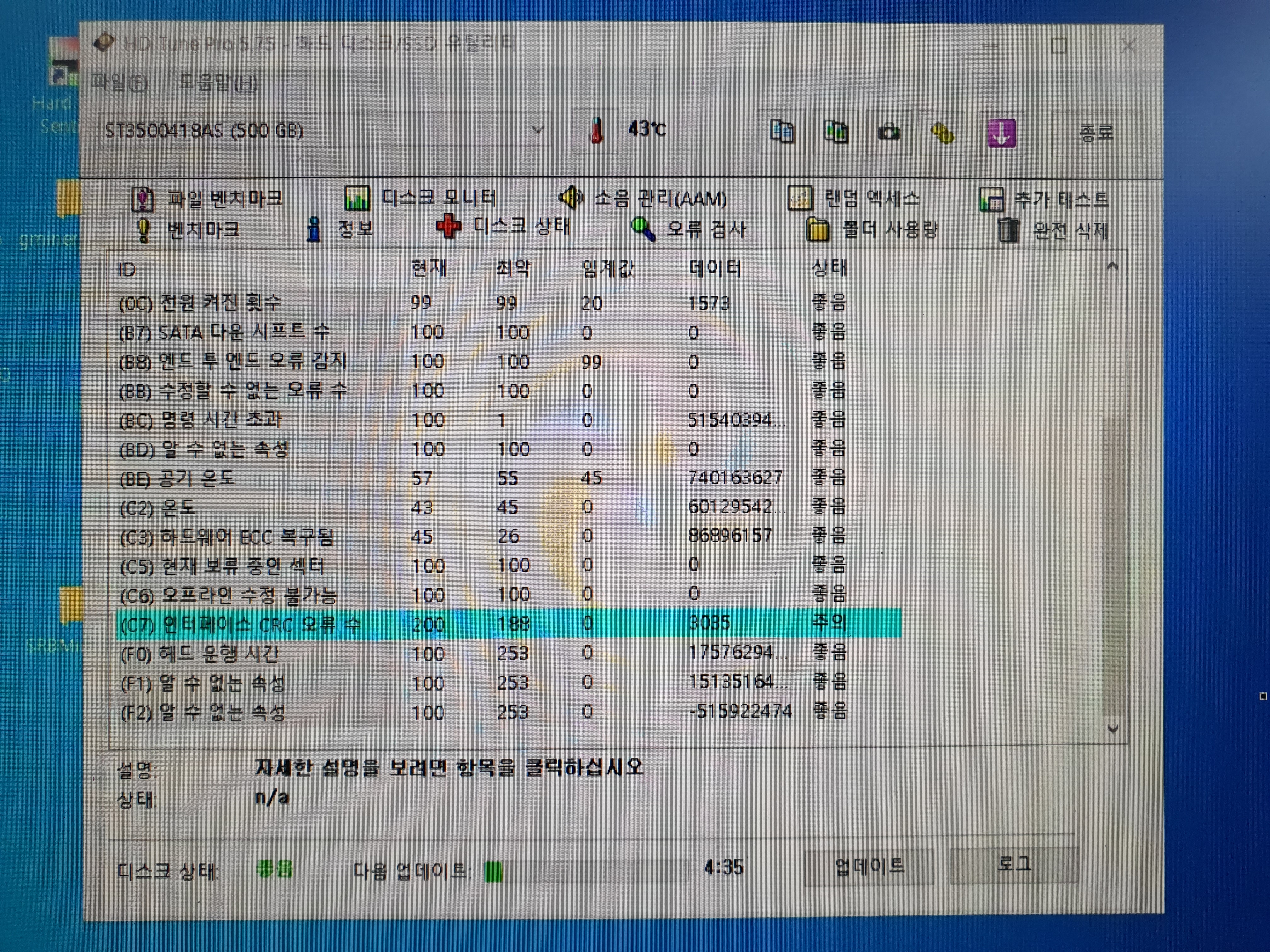Select the (BC) 명령 시간 초과 row
The width and height of the screenshot is (1270, 952).
(x=508, y=419)
